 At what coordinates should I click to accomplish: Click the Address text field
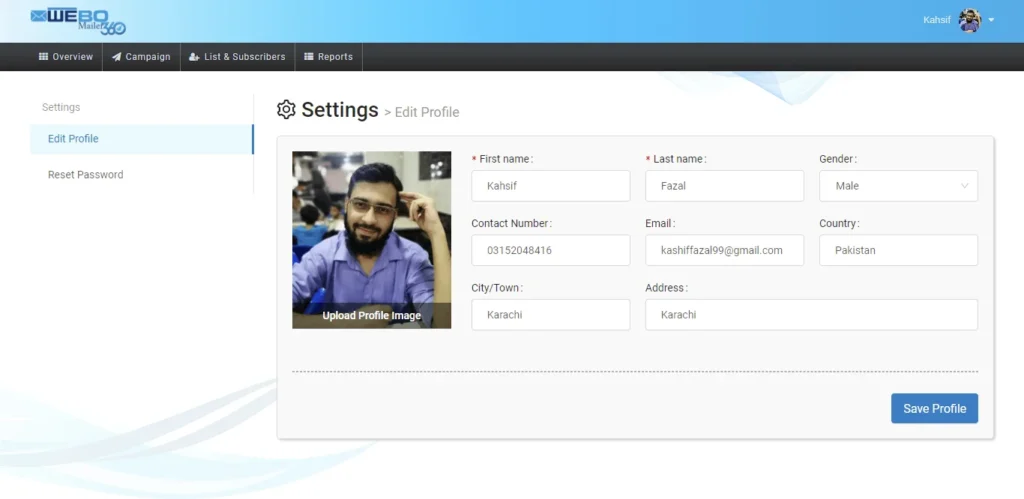[811, 314]
